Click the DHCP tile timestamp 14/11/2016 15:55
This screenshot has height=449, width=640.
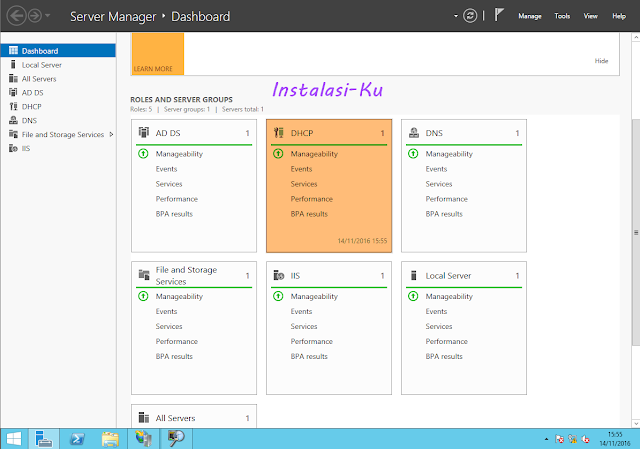(362, 241)
